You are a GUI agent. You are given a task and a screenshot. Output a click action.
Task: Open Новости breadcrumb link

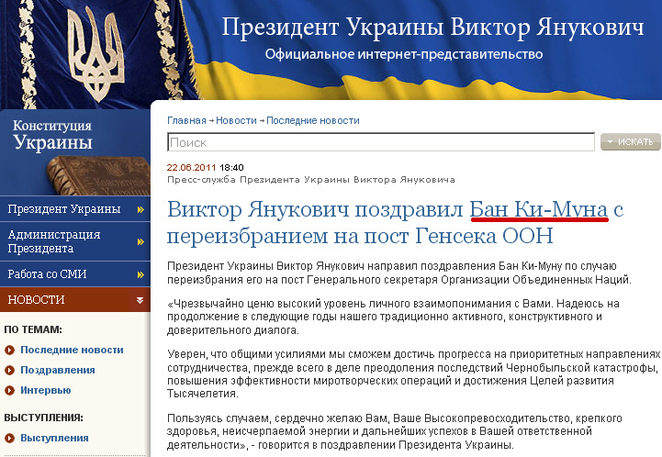[236, 120]
